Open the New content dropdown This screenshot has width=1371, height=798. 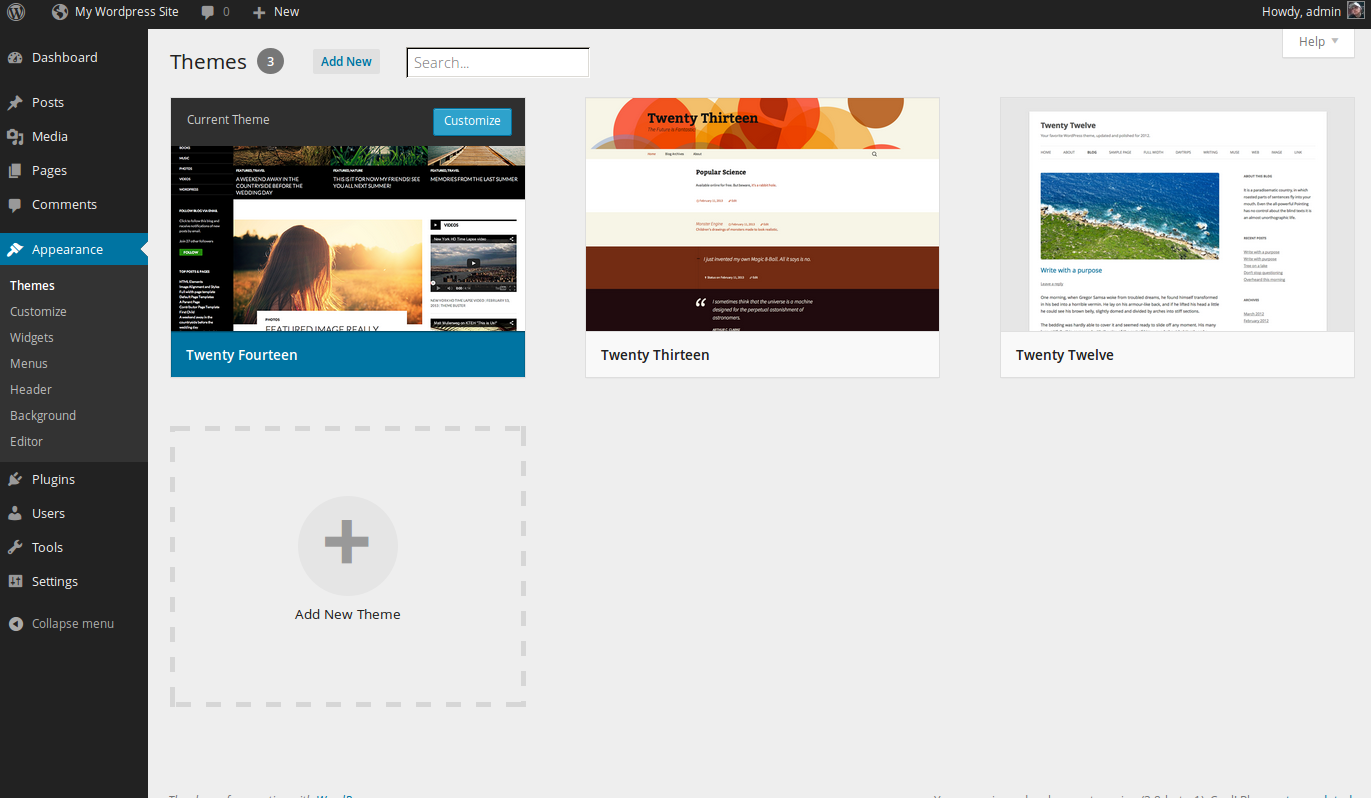click(x=276, y=12)
